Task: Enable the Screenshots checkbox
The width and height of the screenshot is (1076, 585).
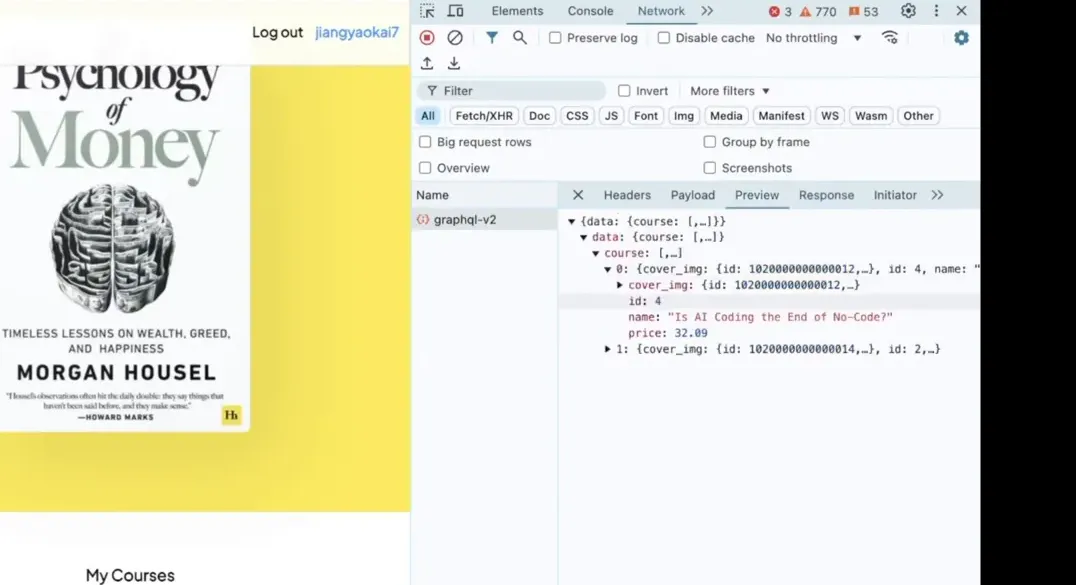Action: click(x=710, y=168)
